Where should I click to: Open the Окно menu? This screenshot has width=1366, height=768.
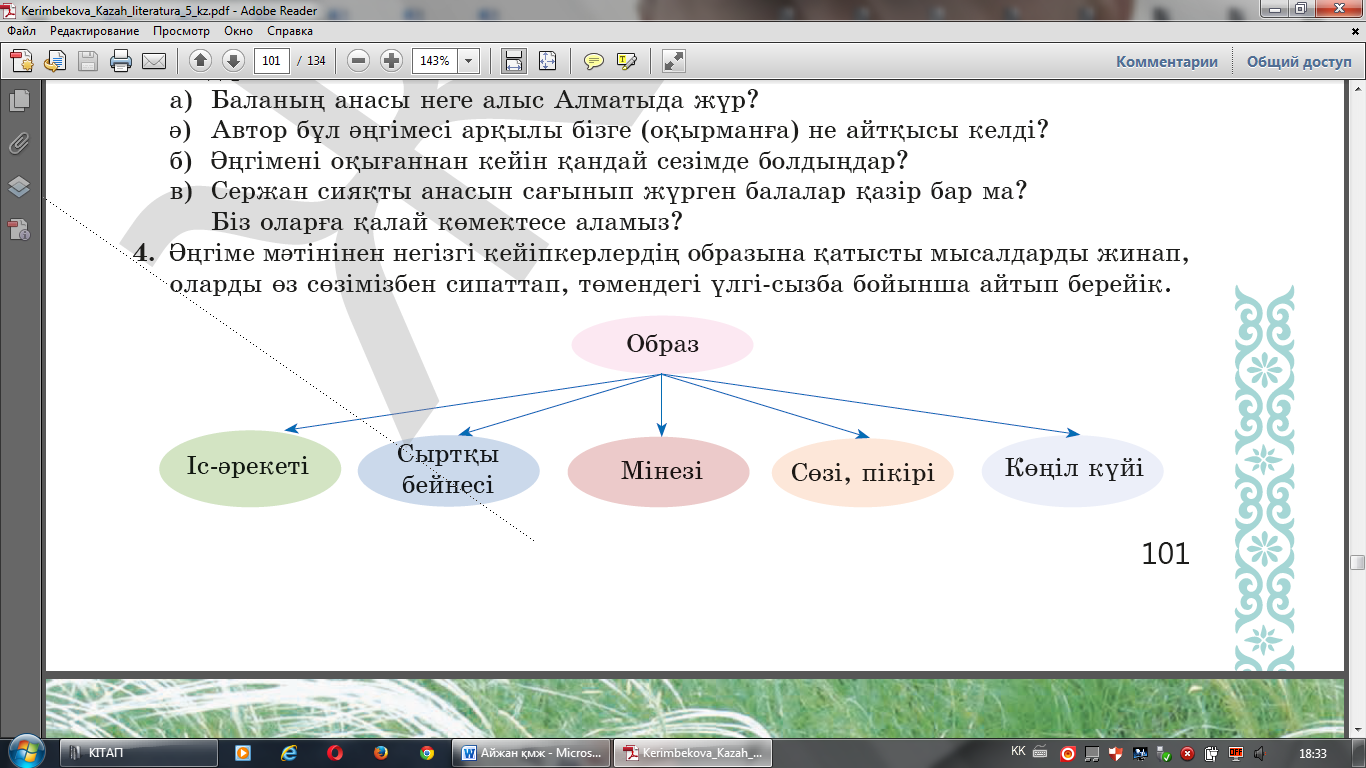[x=238, y=31]
